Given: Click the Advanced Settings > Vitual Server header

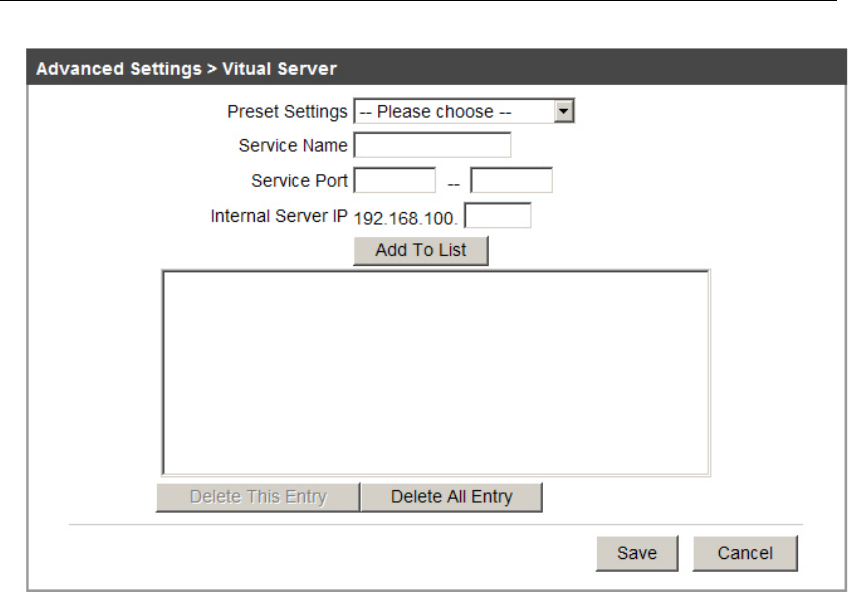Looking at the screenshot, I should tap(187, 69).
